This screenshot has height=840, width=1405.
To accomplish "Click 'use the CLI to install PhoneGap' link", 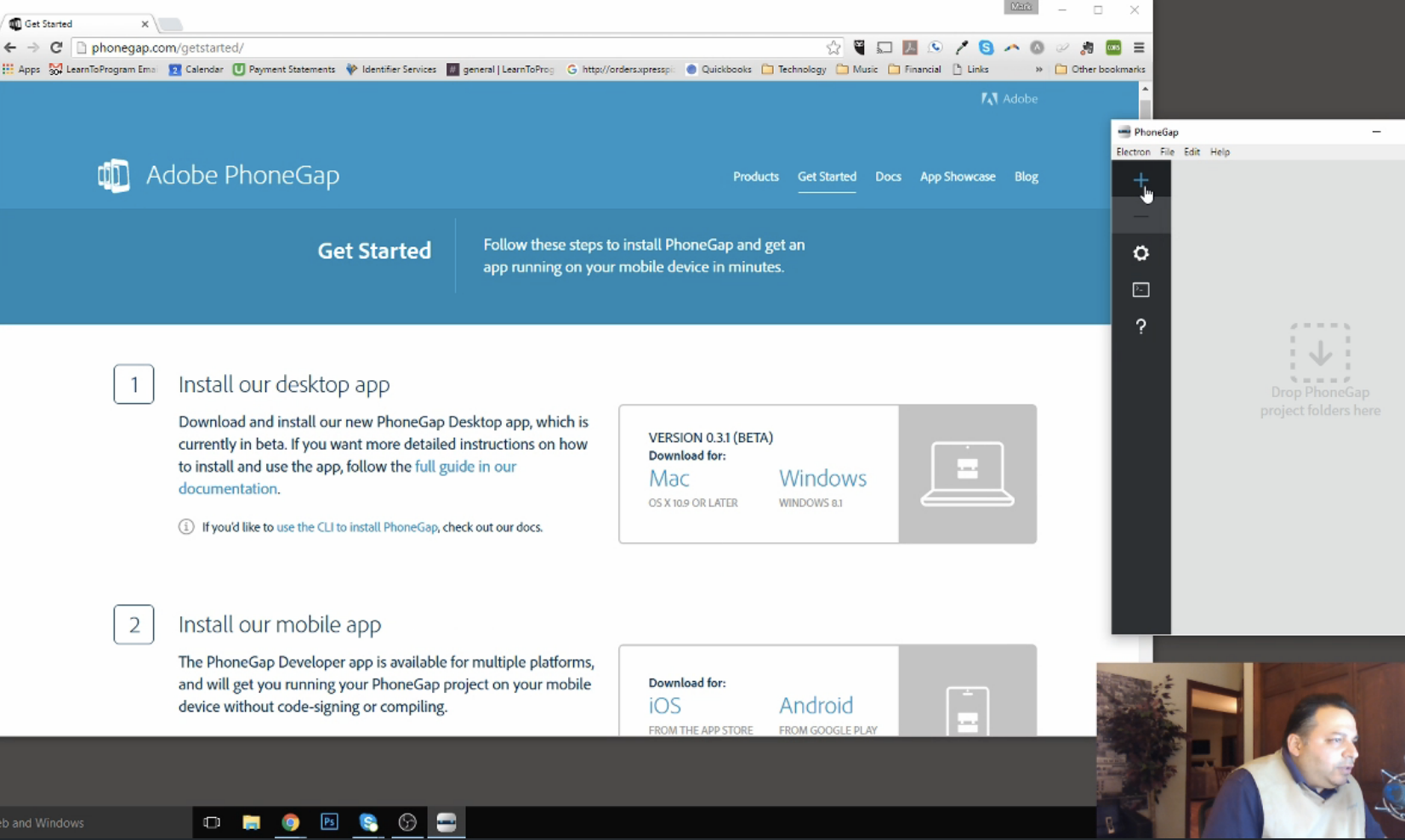I will point(357,527).
